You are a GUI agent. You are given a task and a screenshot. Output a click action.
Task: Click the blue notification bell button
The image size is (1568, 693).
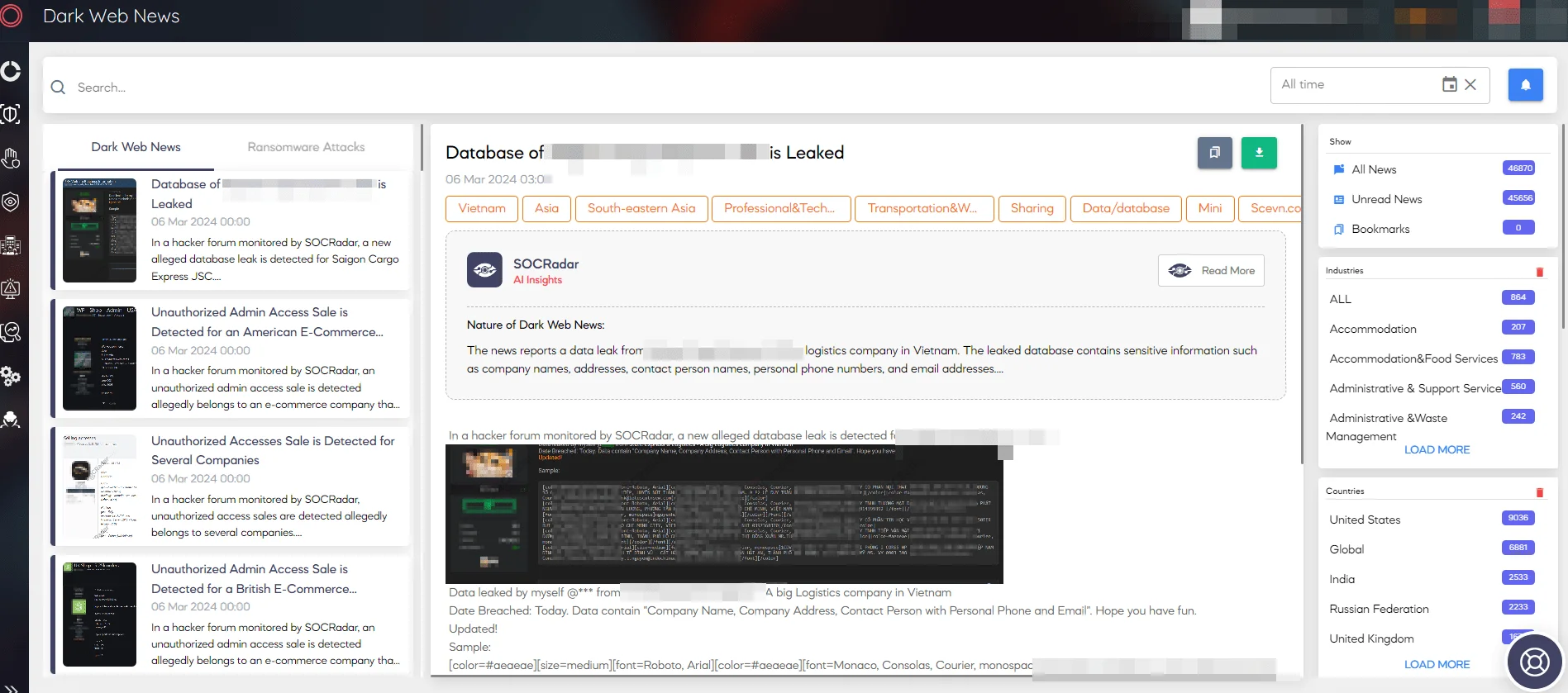(x=1525, y=85)
